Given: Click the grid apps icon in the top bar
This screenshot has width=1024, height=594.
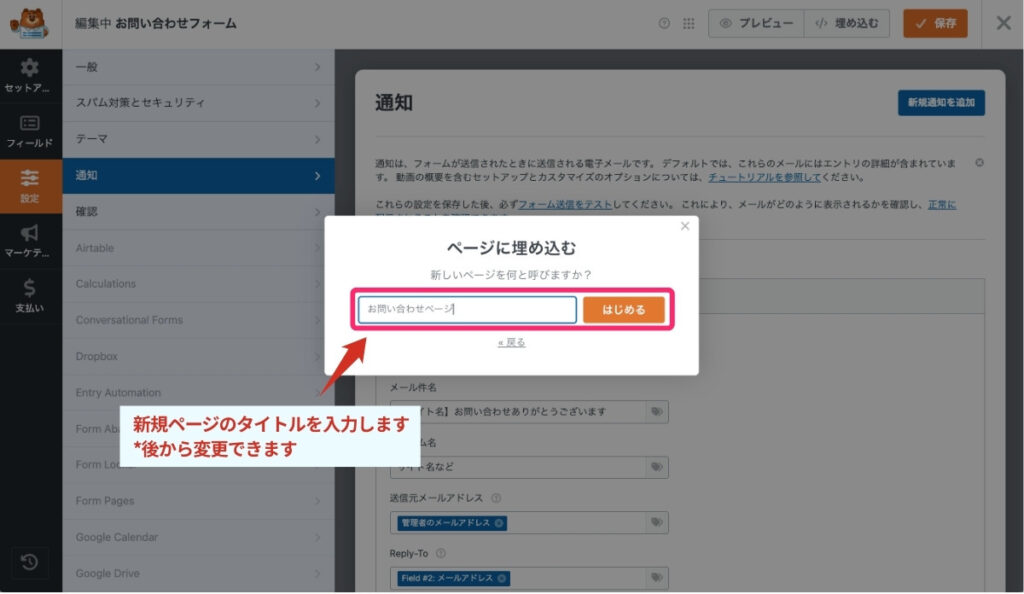Looking at the screenshot, I should pyautogui.click(x=687, y=23).
